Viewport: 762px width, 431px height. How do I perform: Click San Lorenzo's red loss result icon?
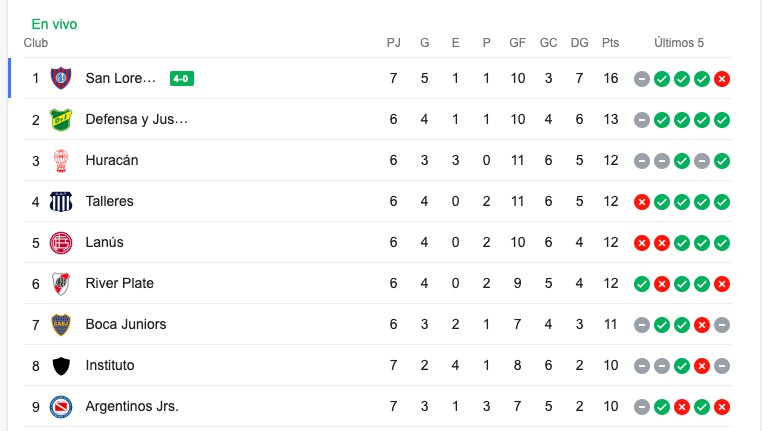click(722, 79)
